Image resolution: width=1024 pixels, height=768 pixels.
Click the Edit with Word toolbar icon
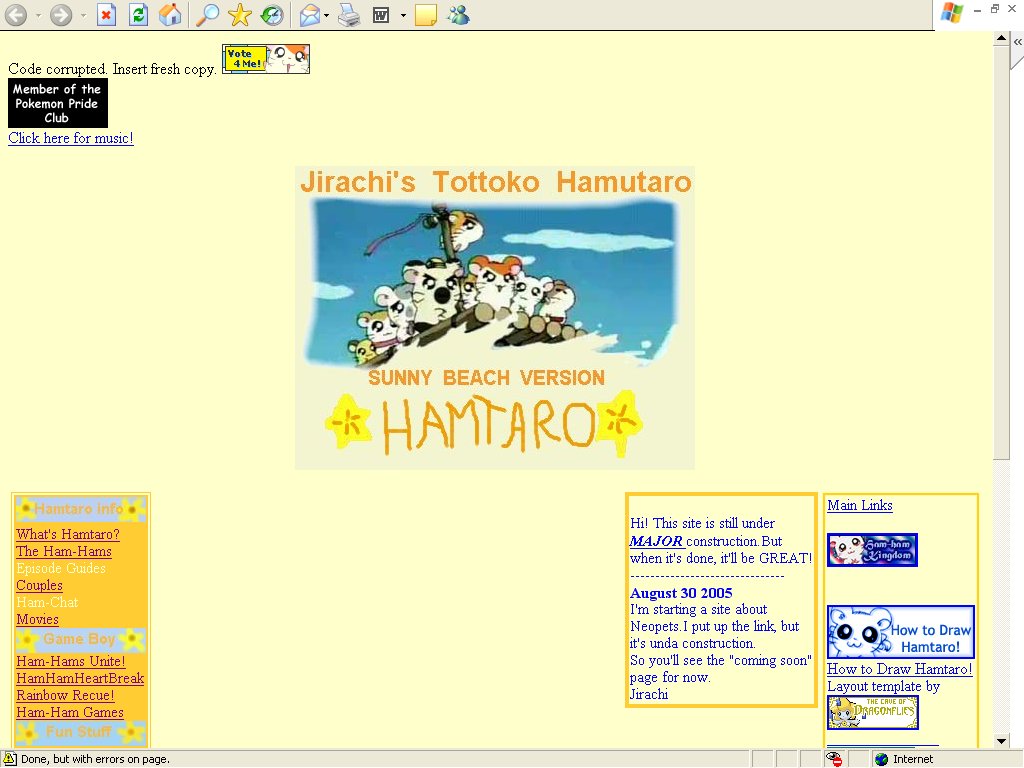(x=381, y=14)
